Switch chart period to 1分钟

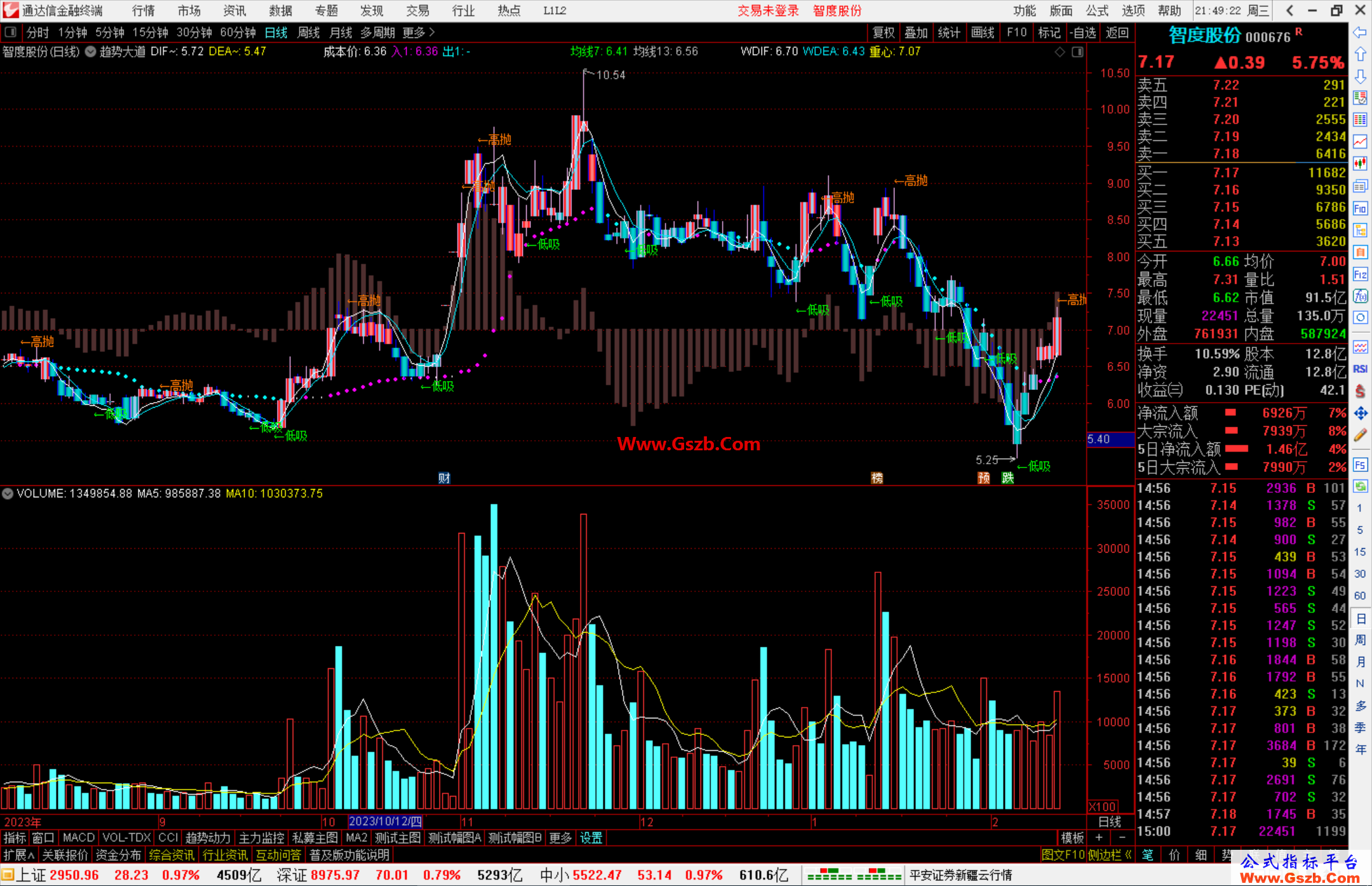point(72,32)
